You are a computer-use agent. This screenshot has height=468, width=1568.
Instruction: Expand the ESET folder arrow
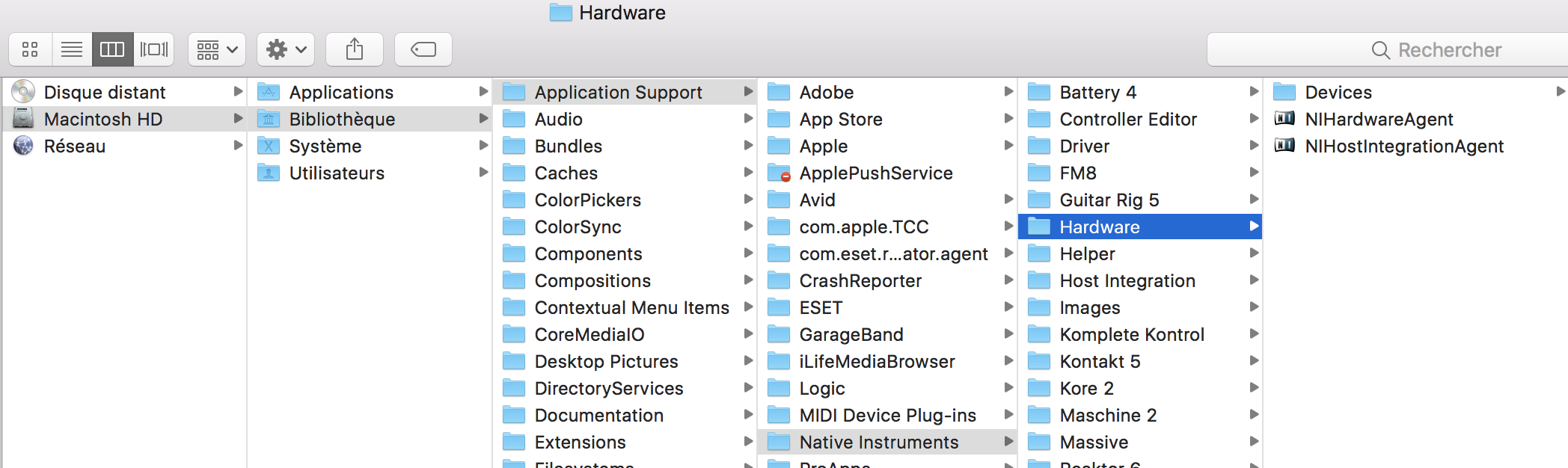coord(1008,307)
